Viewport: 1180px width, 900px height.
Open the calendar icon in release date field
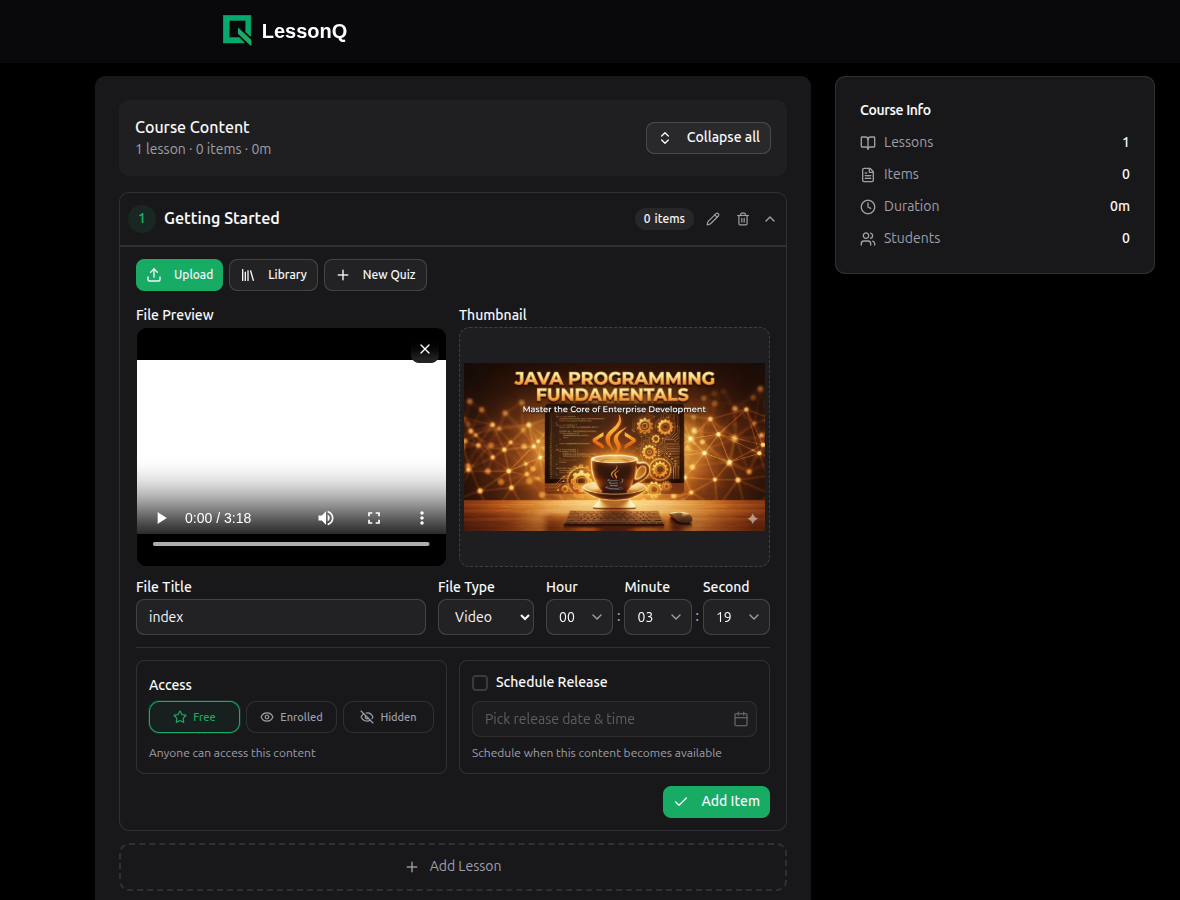[741, 718]
